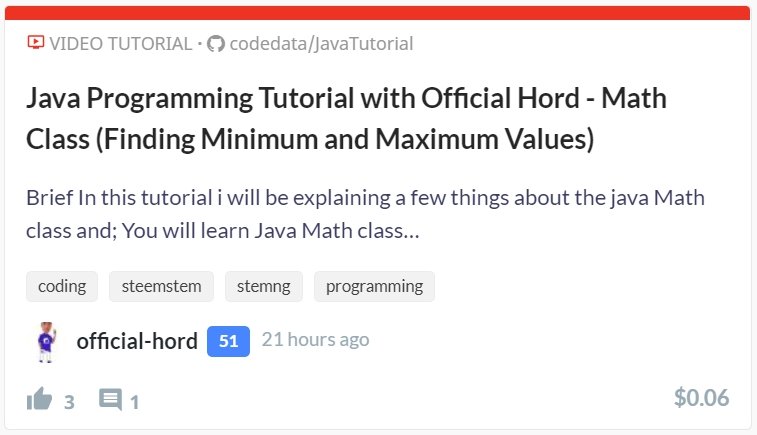Open comments via speech bubble icon

pos(110,400)
